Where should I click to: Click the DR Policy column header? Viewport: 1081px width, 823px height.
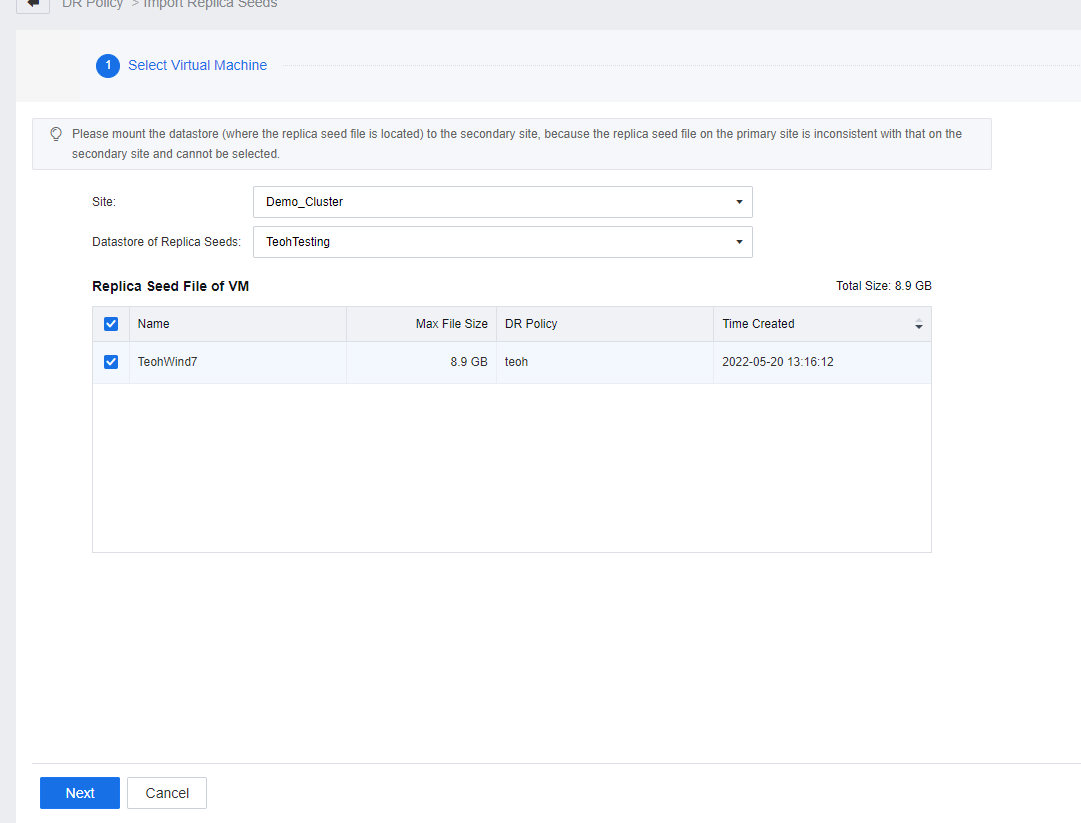[x=531, y=324]
